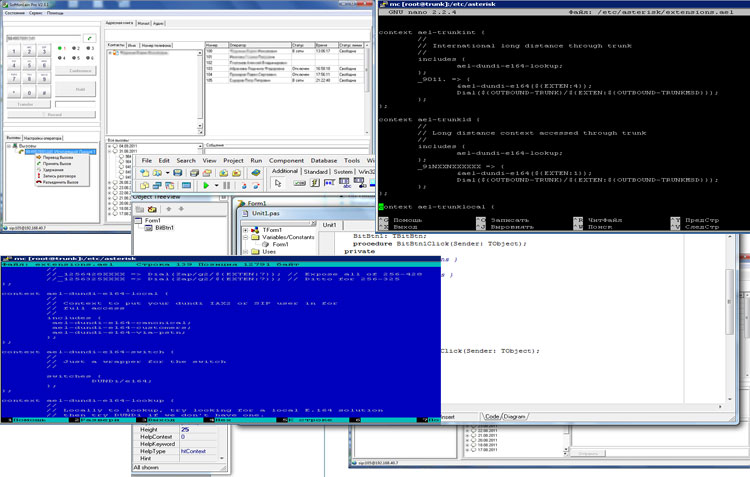
Task: Click the Help book icon in Delphi toolbar
Action: [x=256, y=173]
